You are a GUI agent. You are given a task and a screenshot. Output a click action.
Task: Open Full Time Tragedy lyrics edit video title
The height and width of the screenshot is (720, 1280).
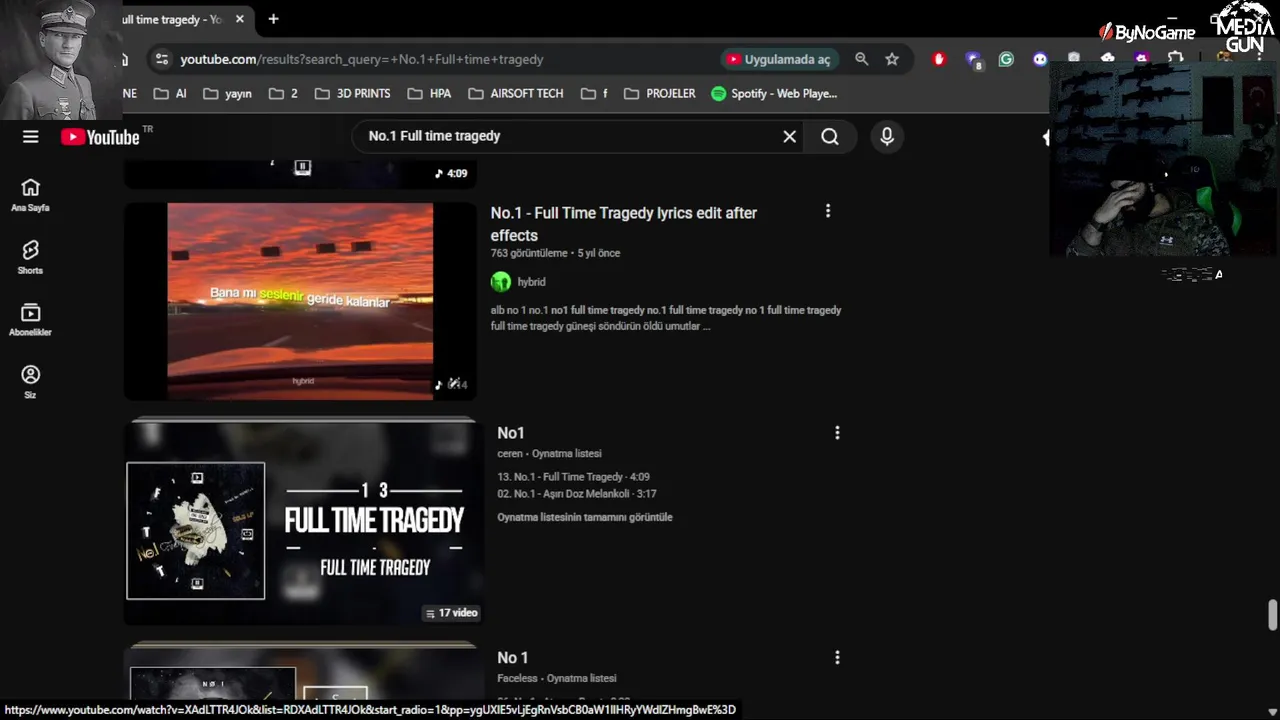(x=623, y=224)
